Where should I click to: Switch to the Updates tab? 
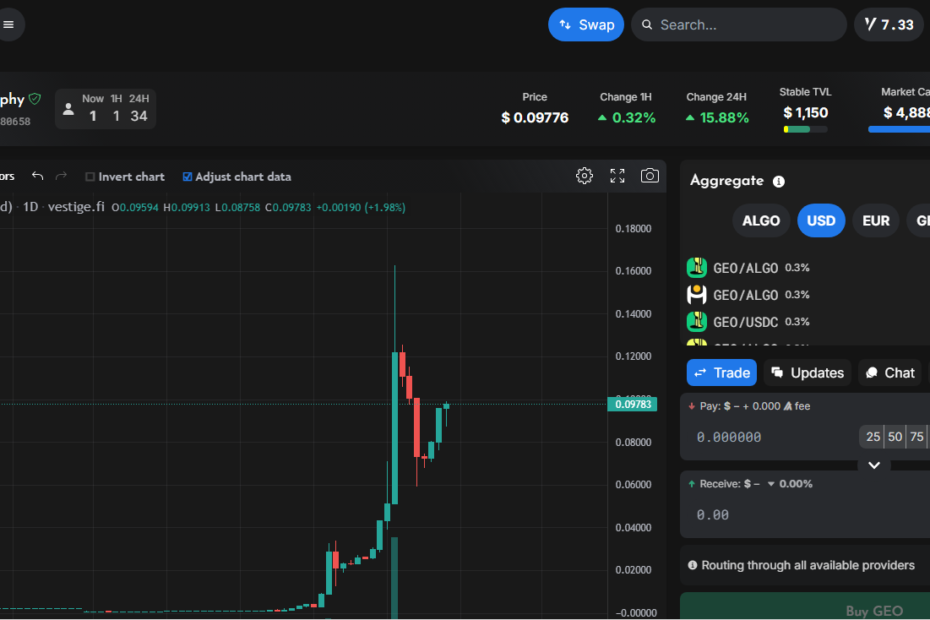tap(807, 373)
